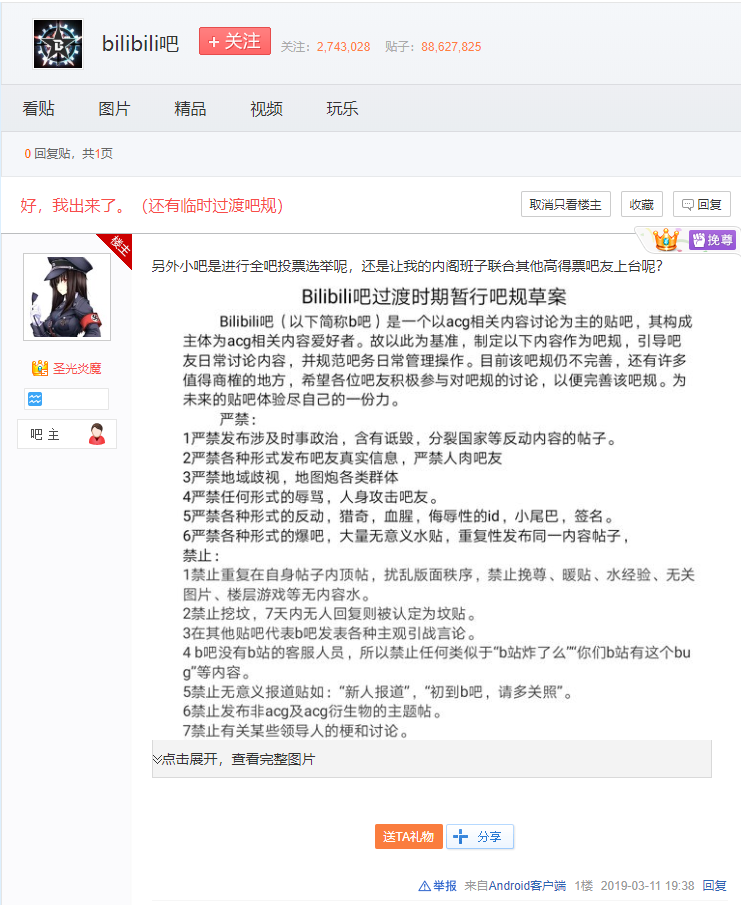Screen dimensions: 741x905
Task: Toggle 取消只看楼主 filter off
Action: point(566,204)
